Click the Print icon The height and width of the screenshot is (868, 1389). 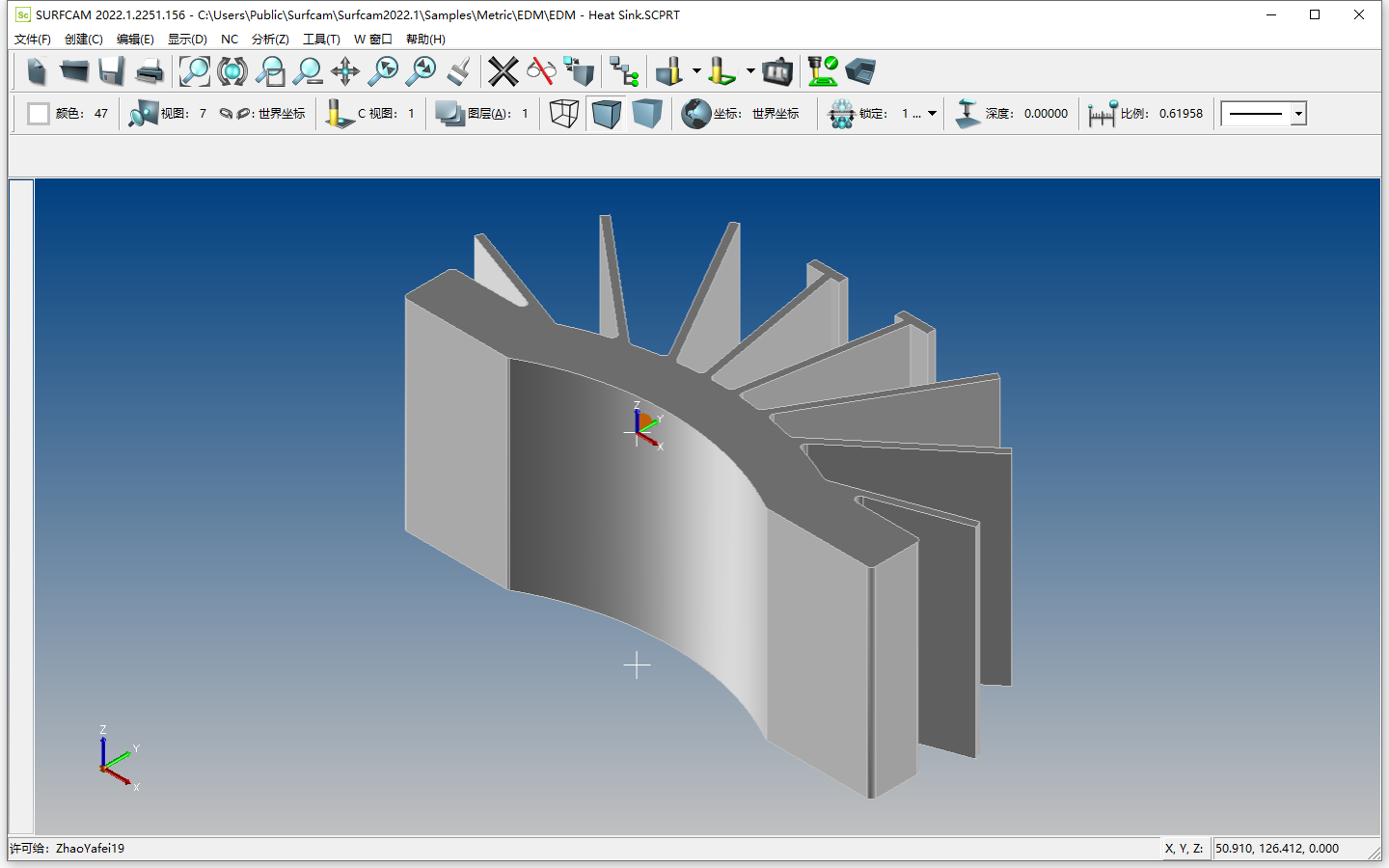pos(150,71)
